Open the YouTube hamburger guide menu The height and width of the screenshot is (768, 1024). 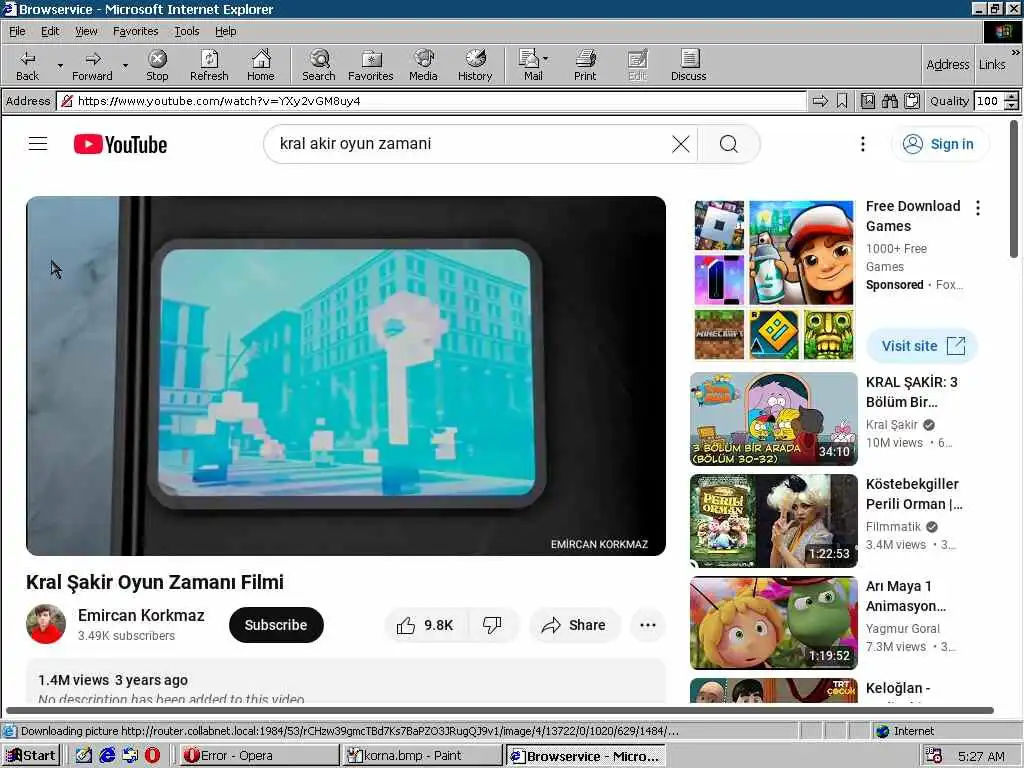[x=38, y=144]
